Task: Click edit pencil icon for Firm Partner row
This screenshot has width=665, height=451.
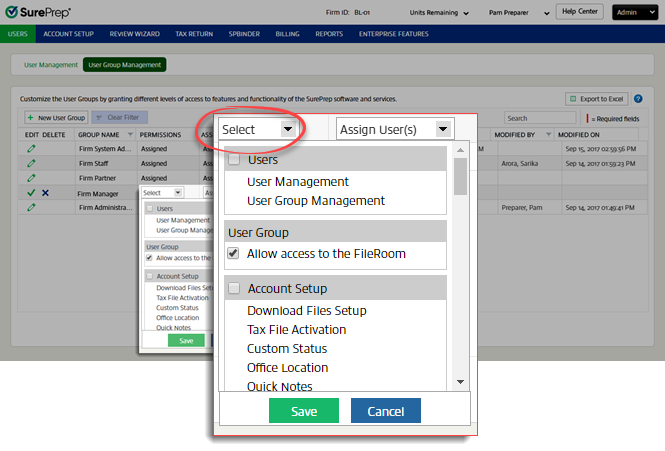Action: coord(31,178)
